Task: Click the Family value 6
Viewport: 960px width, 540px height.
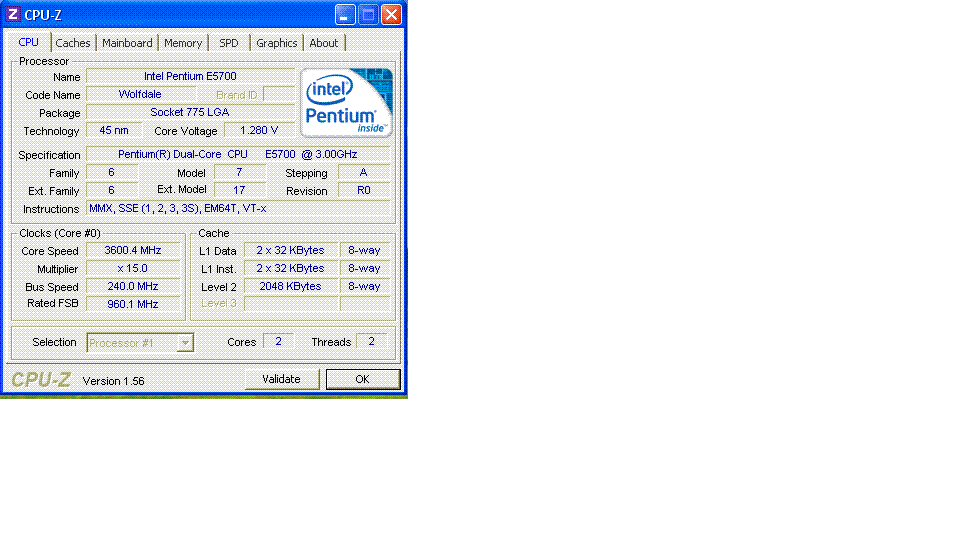Action: pos(111,173)
